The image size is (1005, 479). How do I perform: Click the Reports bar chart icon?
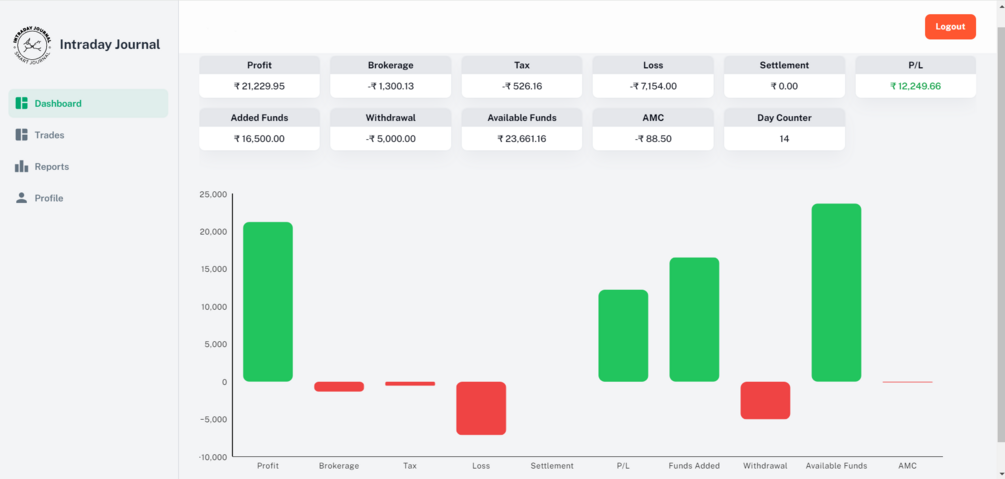(x=21, y=166)
